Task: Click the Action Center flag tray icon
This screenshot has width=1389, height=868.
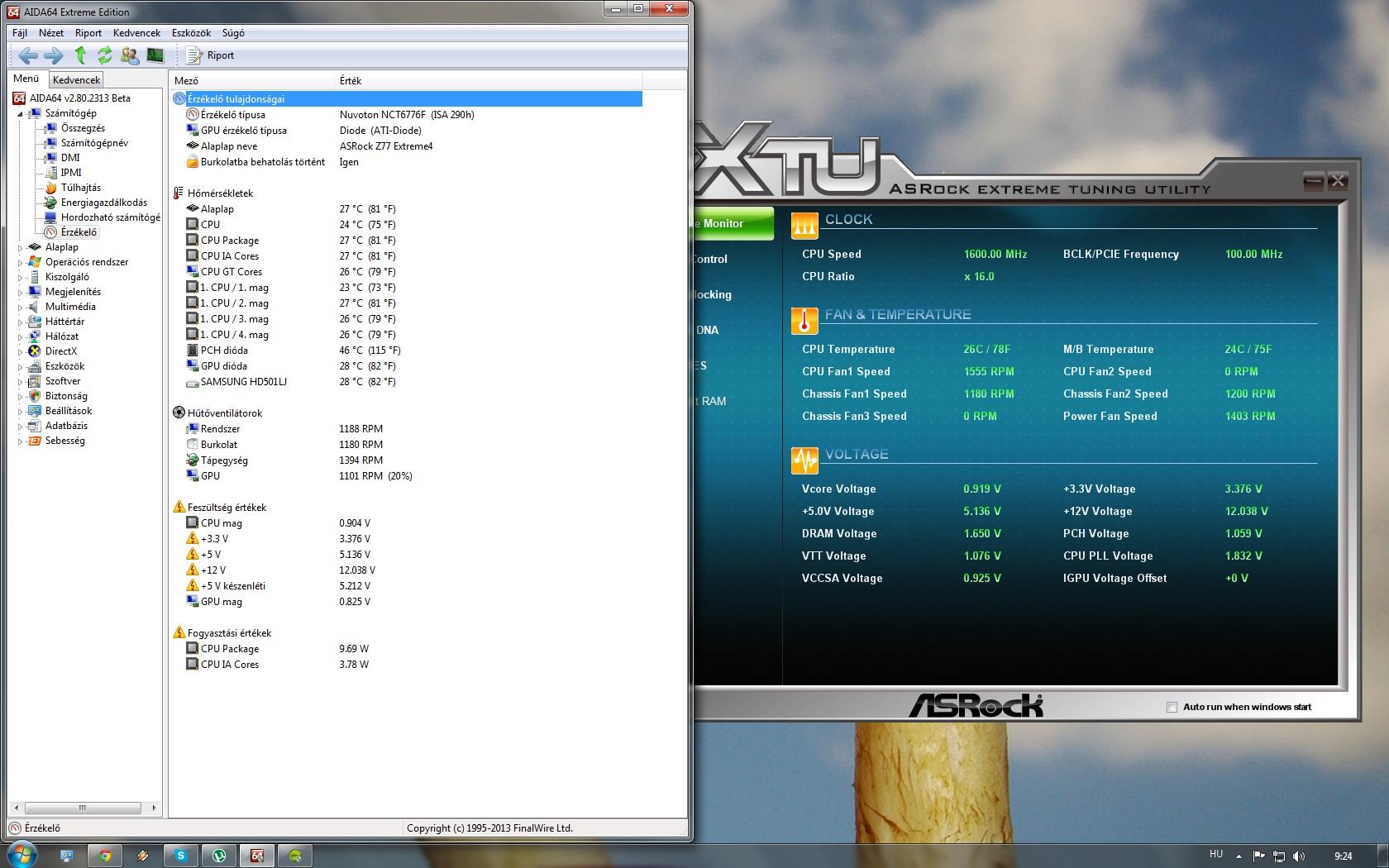Action: 1259,856
